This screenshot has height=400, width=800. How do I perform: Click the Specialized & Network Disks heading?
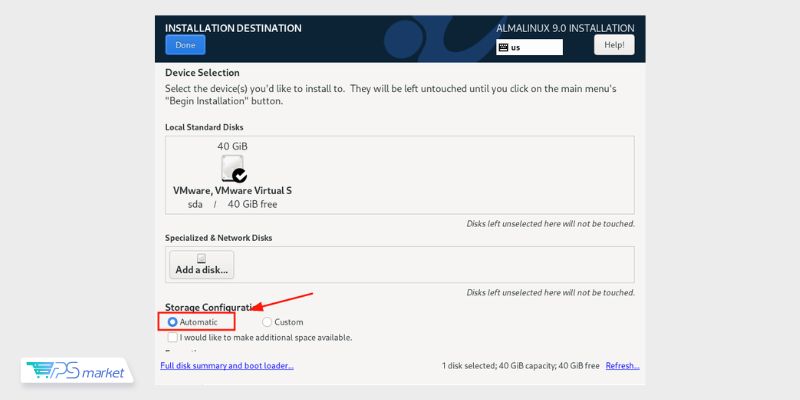218,238
